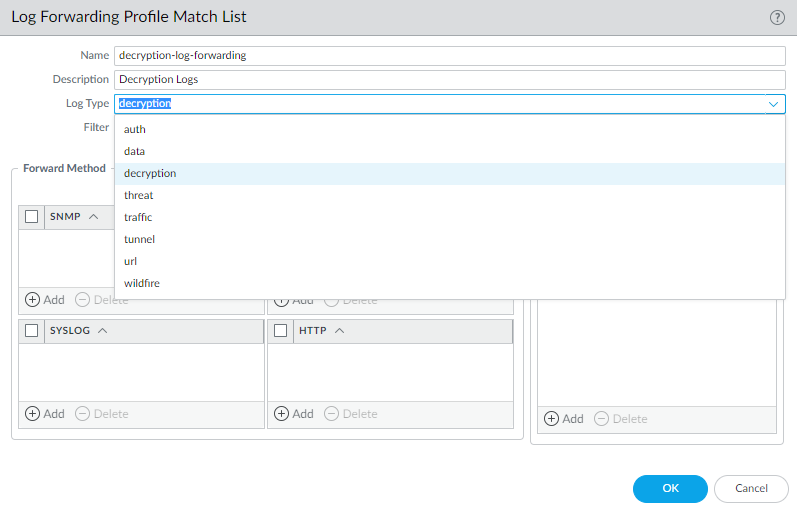The height and width of the screenshot is (515, 797).
Task: Click Add icon under SYSLOG panel
Action: click(x=33, y=414)
